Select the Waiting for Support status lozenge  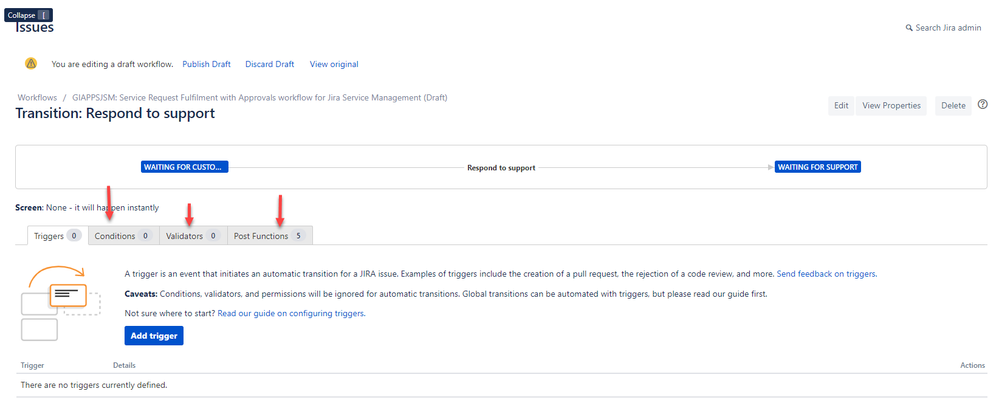[818, 168]
